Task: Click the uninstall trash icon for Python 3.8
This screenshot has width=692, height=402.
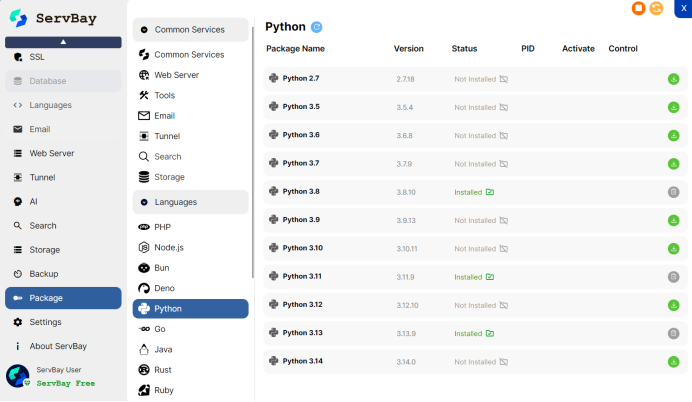Action: pos(673,192)
